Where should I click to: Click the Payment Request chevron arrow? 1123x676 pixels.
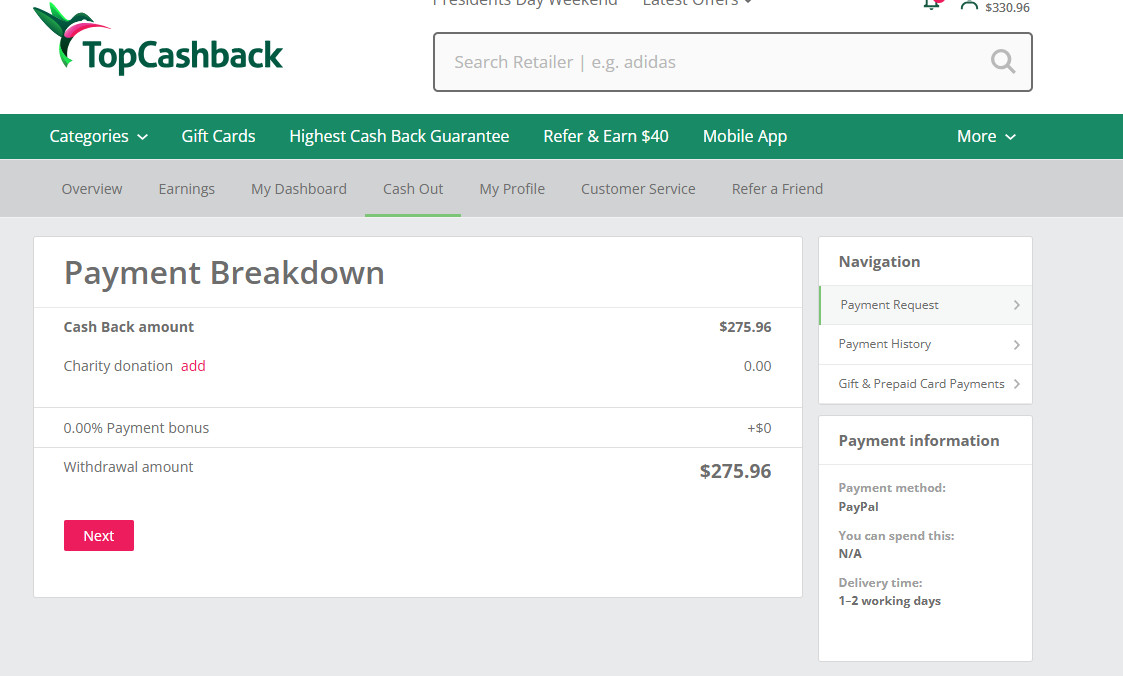(1016, 305)
